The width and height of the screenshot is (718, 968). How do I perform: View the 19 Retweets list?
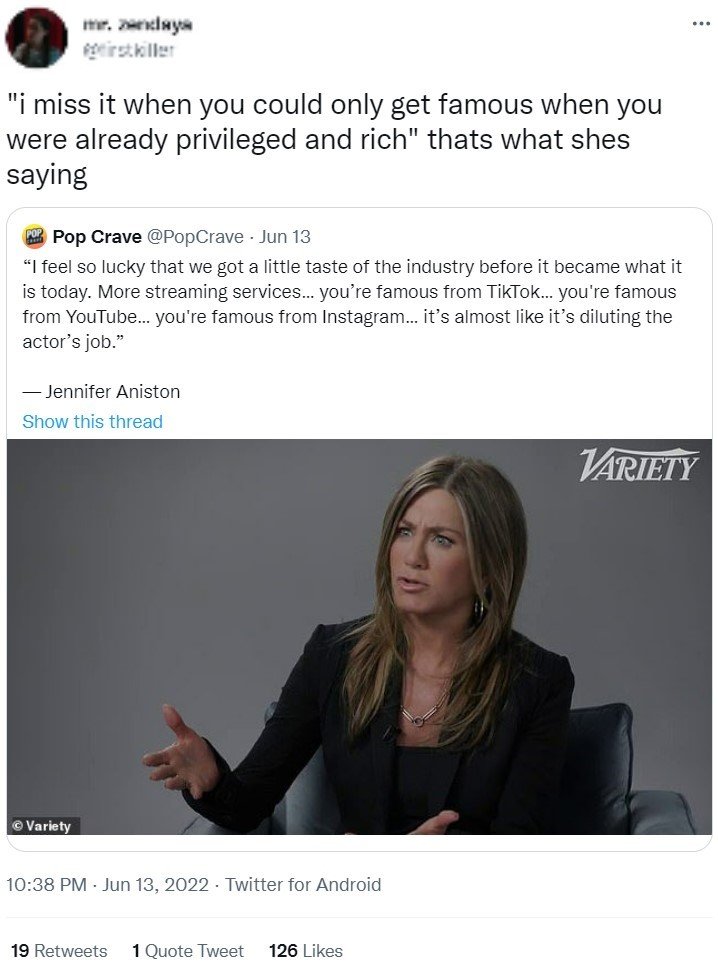[x=59, y=950]
